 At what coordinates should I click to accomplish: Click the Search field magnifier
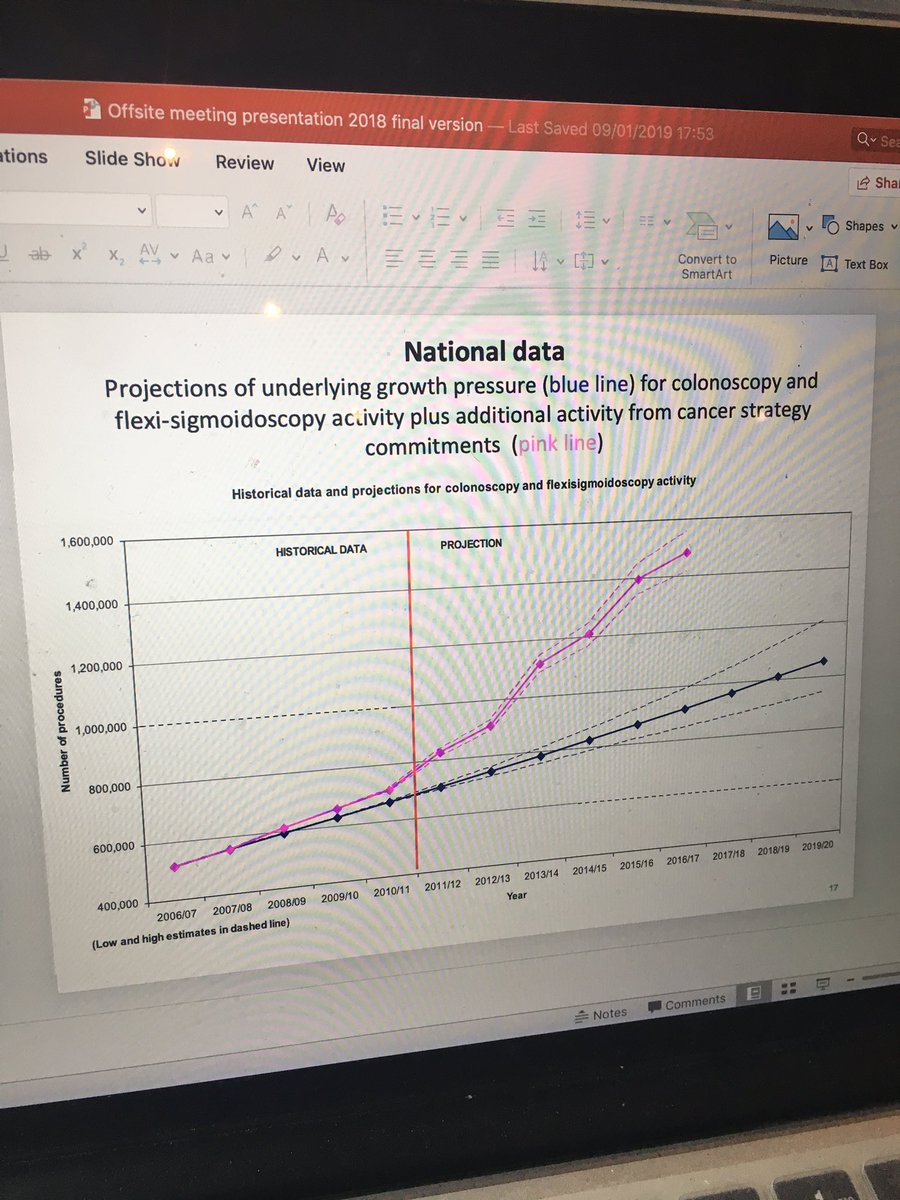pyautogui.click(x=863, y=141)
